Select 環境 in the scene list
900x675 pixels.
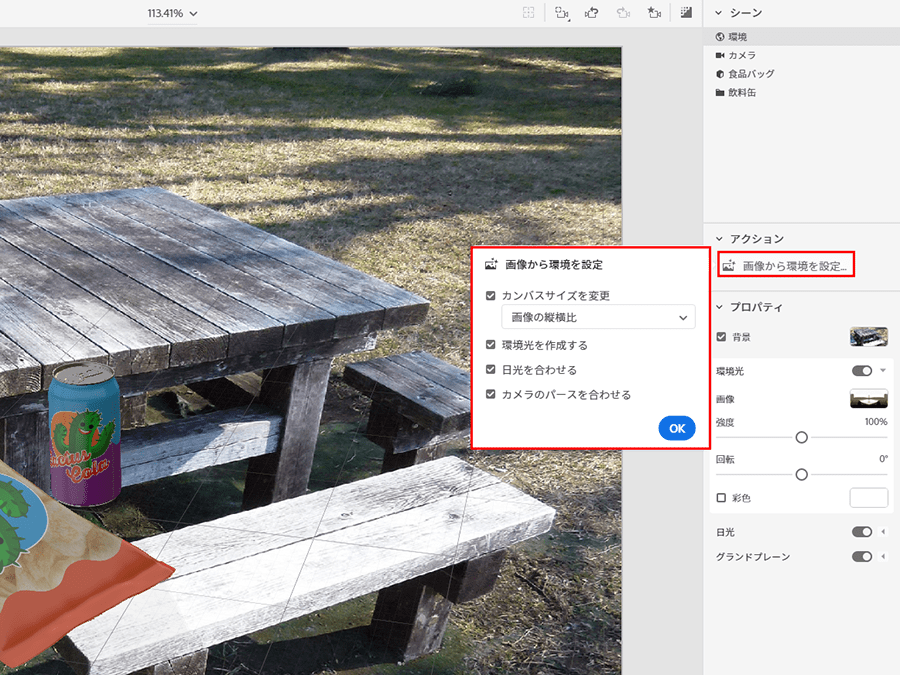(801, 37)
